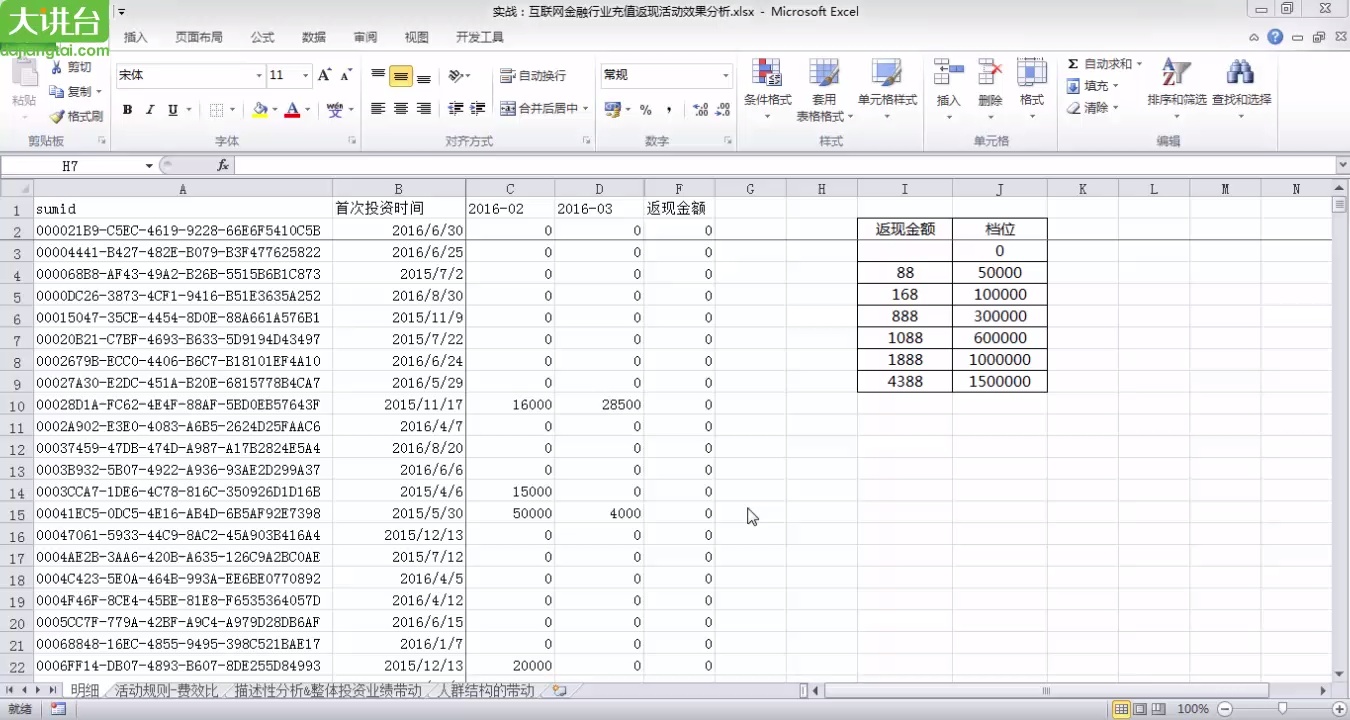Toggle wrap text (自动换行)
This screenshot has width=1350, height=720.
click(533, 76)
